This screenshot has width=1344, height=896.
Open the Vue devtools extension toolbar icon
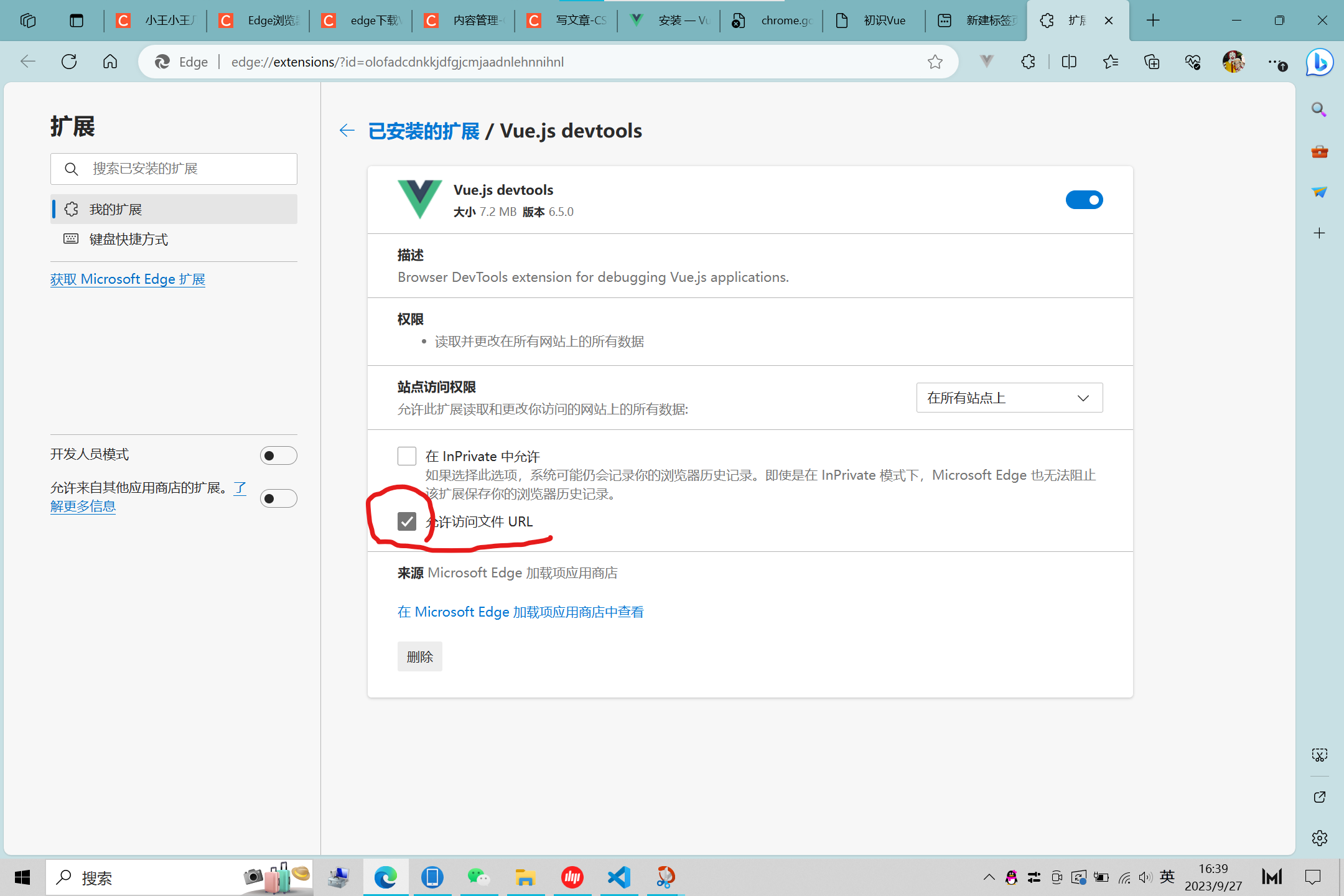coord(986,62)
